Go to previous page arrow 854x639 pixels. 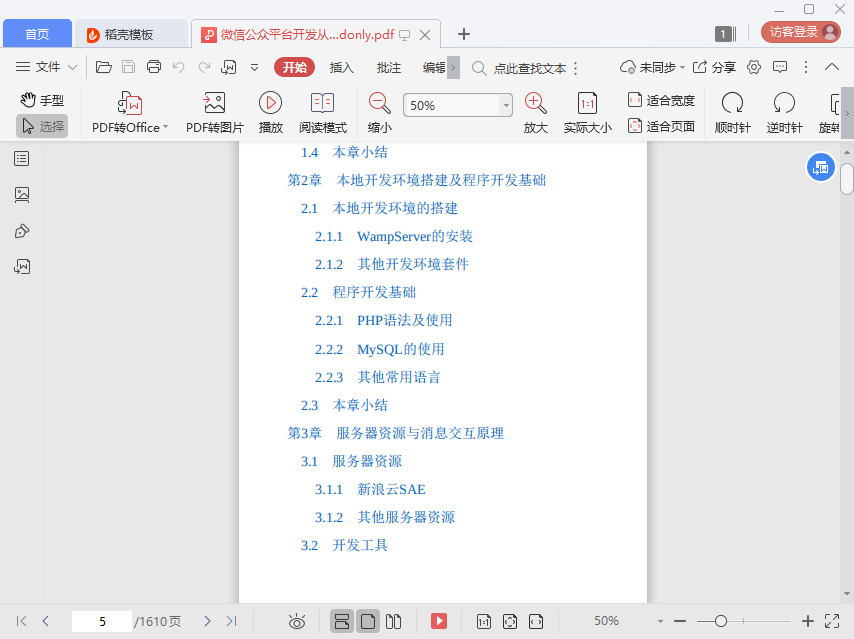pyautogui.click(x=46, y=621)
